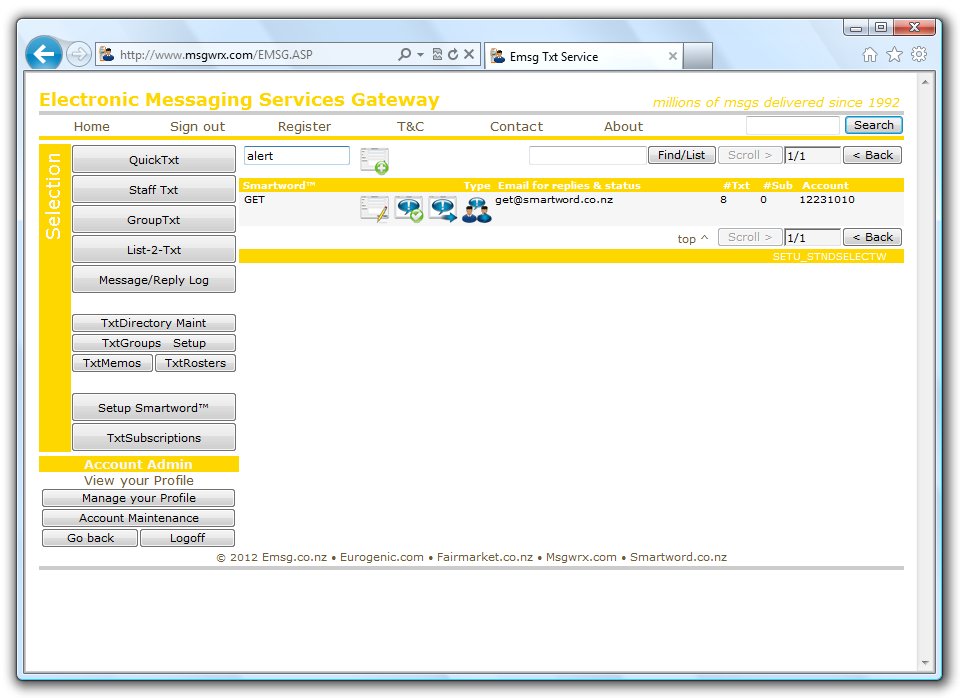
Task: Open the Contact menu item
Action: [x=516, y=127]
